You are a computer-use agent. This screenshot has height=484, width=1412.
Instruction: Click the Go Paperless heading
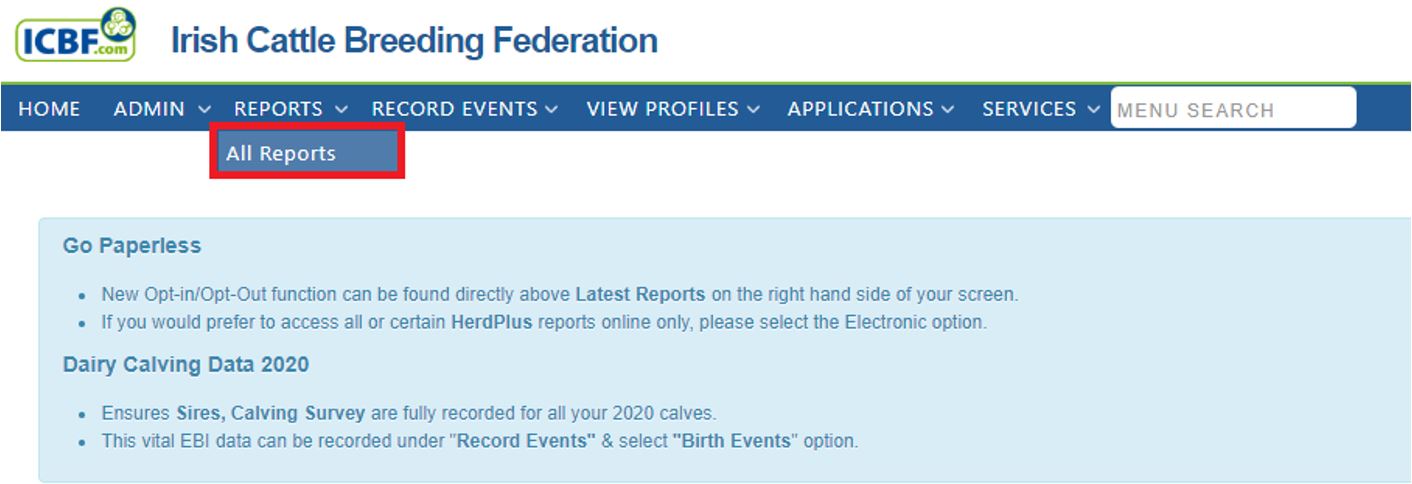click(x=132, y=246)
